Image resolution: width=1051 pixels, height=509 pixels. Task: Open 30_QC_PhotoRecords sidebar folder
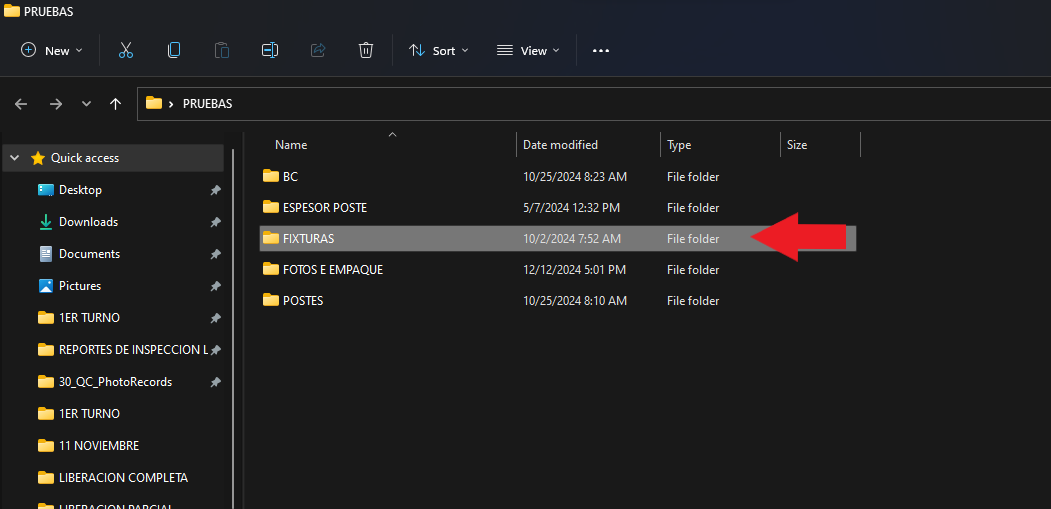tap(114, 382)
